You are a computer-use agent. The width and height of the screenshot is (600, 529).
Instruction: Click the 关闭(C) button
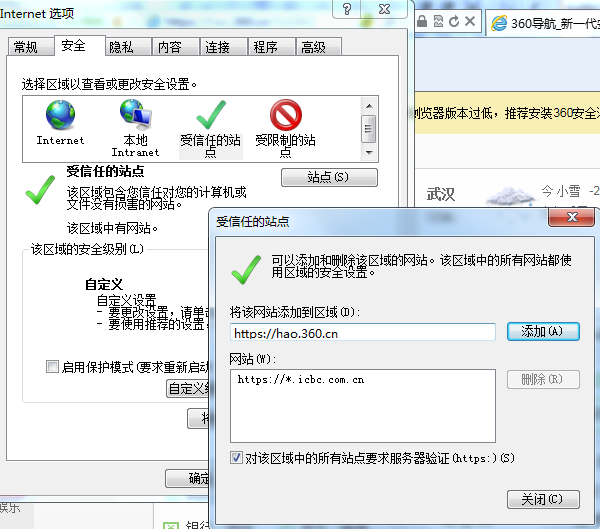[x=543, y=499]
